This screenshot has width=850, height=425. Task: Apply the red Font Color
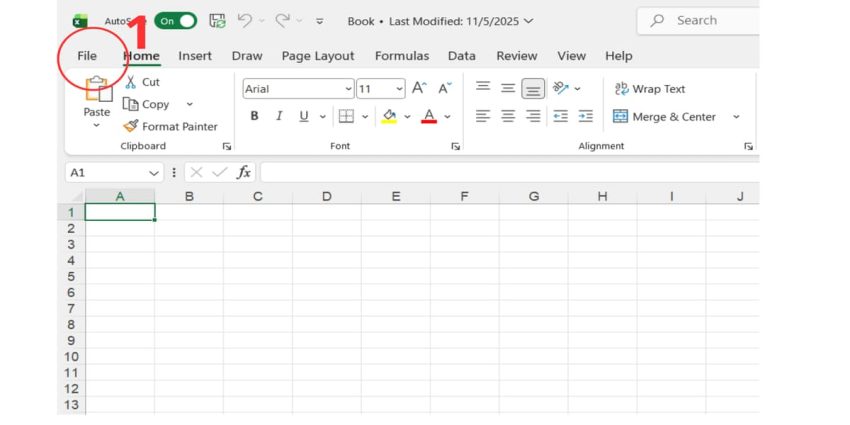coord(429,116)
